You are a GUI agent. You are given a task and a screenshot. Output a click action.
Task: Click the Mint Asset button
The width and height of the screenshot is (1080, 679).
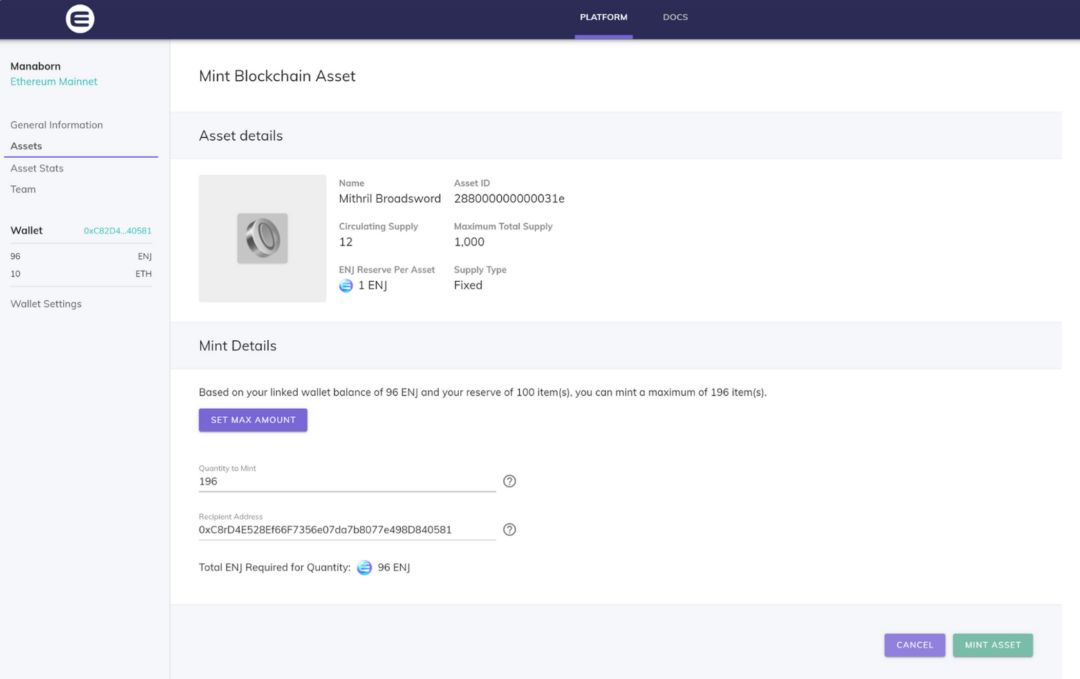(x=992, y=645)
